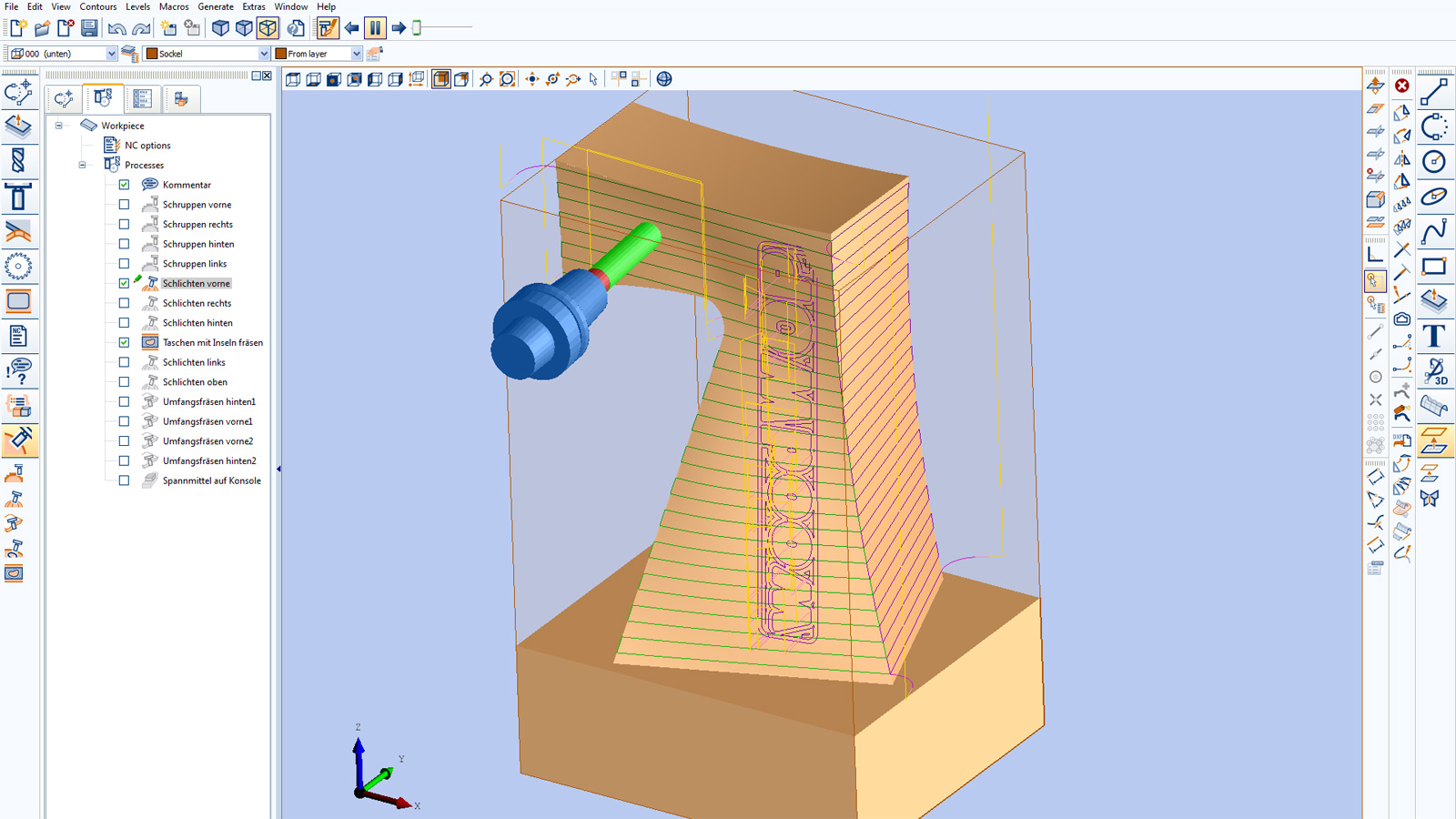The image size is (1456, 819).
Task: Click the saw blade icon in left sidebar
Action: [18, 267]
